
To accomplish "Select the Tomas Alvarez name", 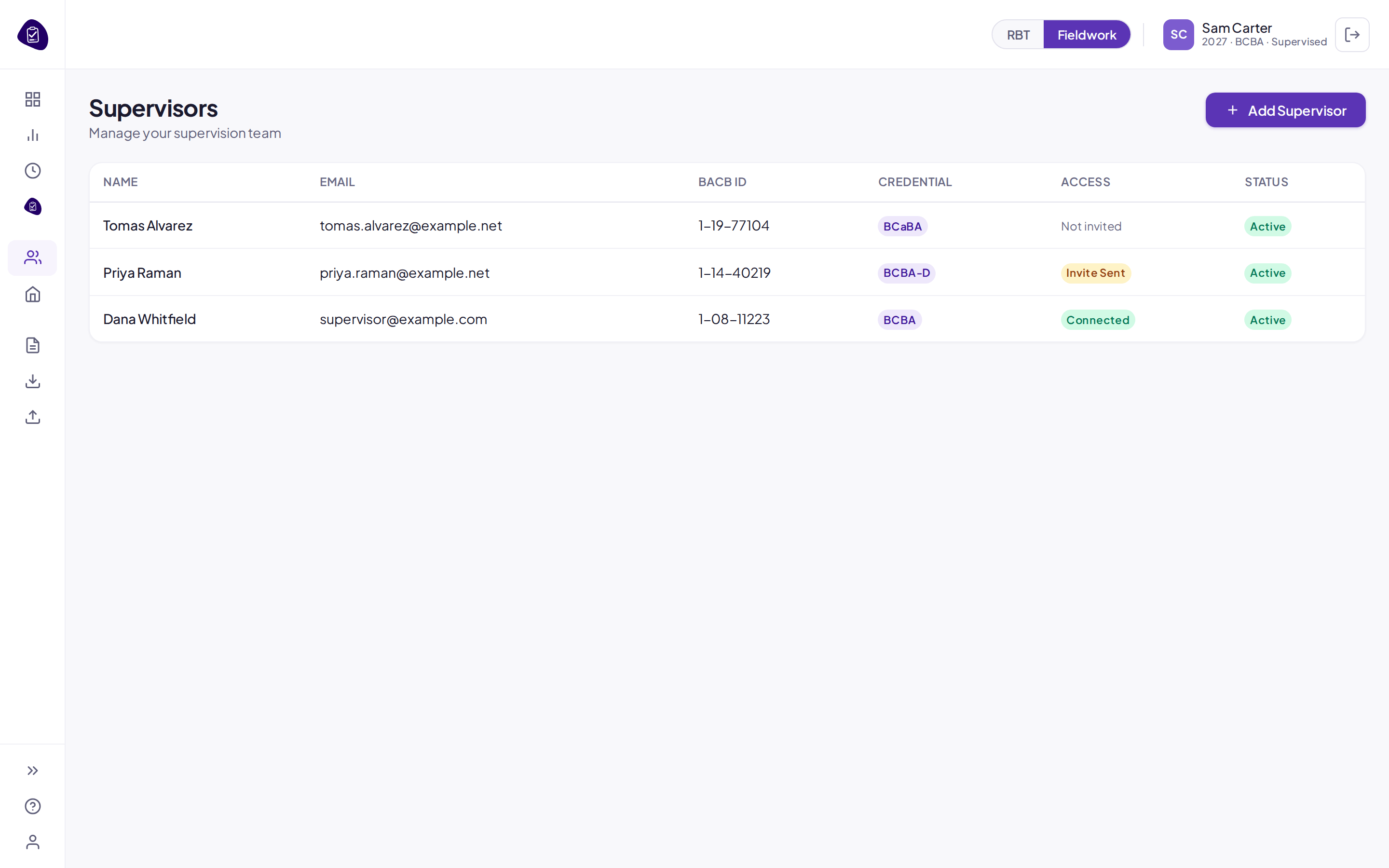I will [148, 226].
